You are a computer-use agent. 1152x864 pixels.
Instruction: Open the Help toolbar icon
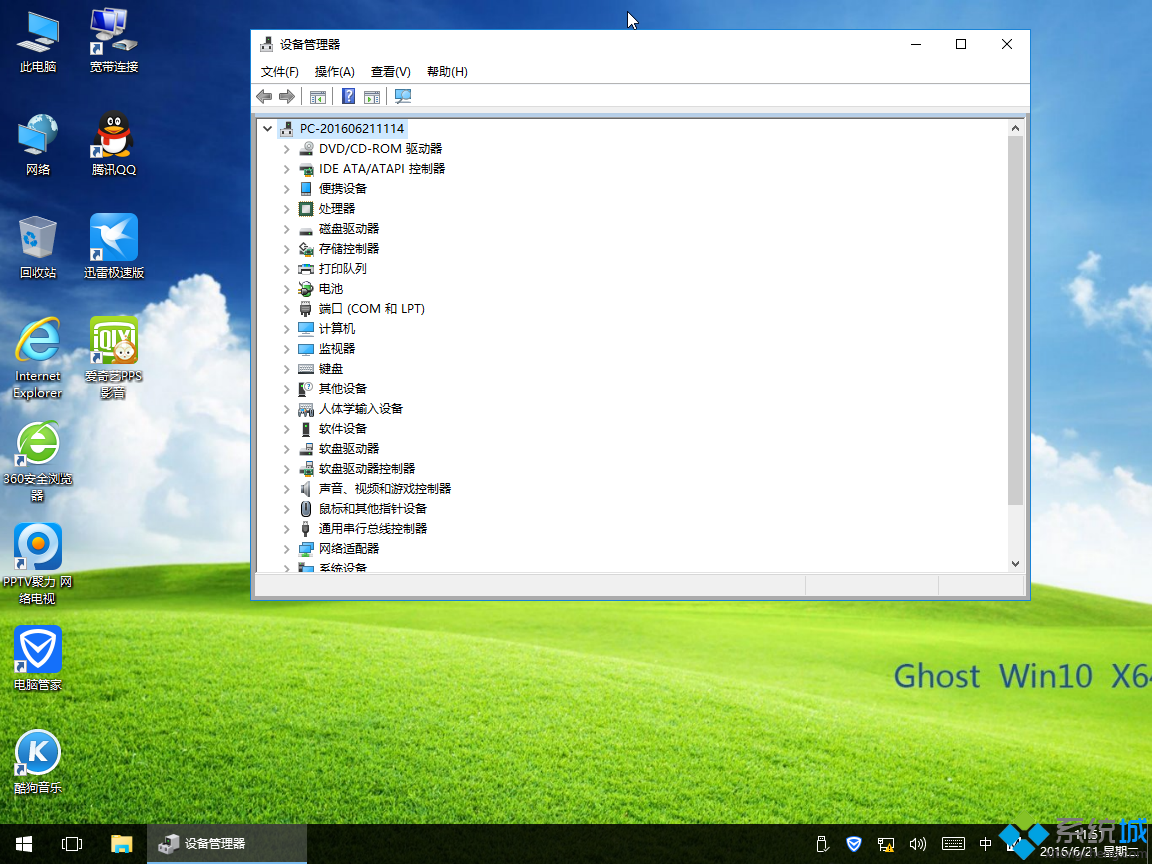tap(347, 96)
